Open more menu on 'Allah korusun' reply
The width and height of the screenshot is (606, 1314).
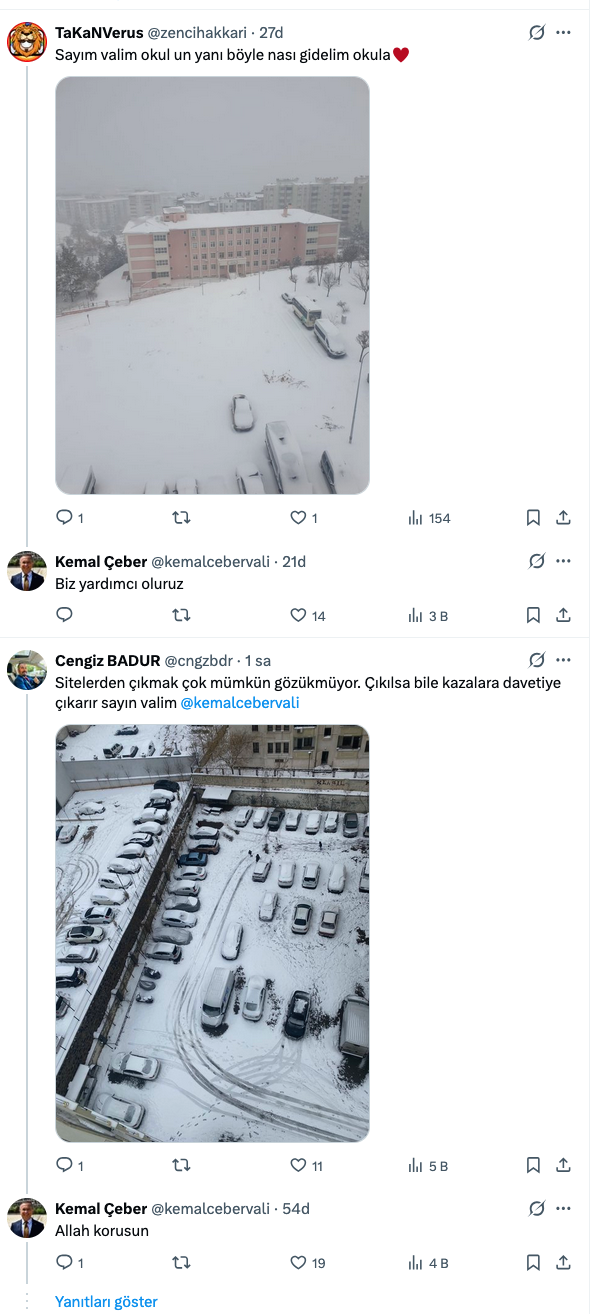point(563,1209)
